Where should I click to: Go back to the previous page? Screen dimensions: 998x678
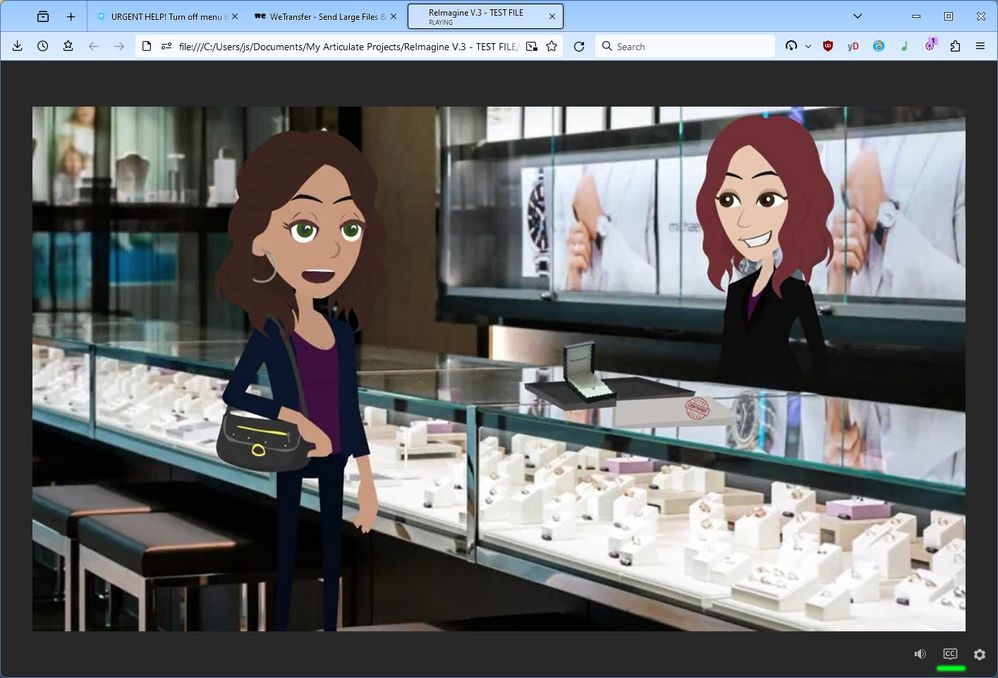tap(93, 46)
